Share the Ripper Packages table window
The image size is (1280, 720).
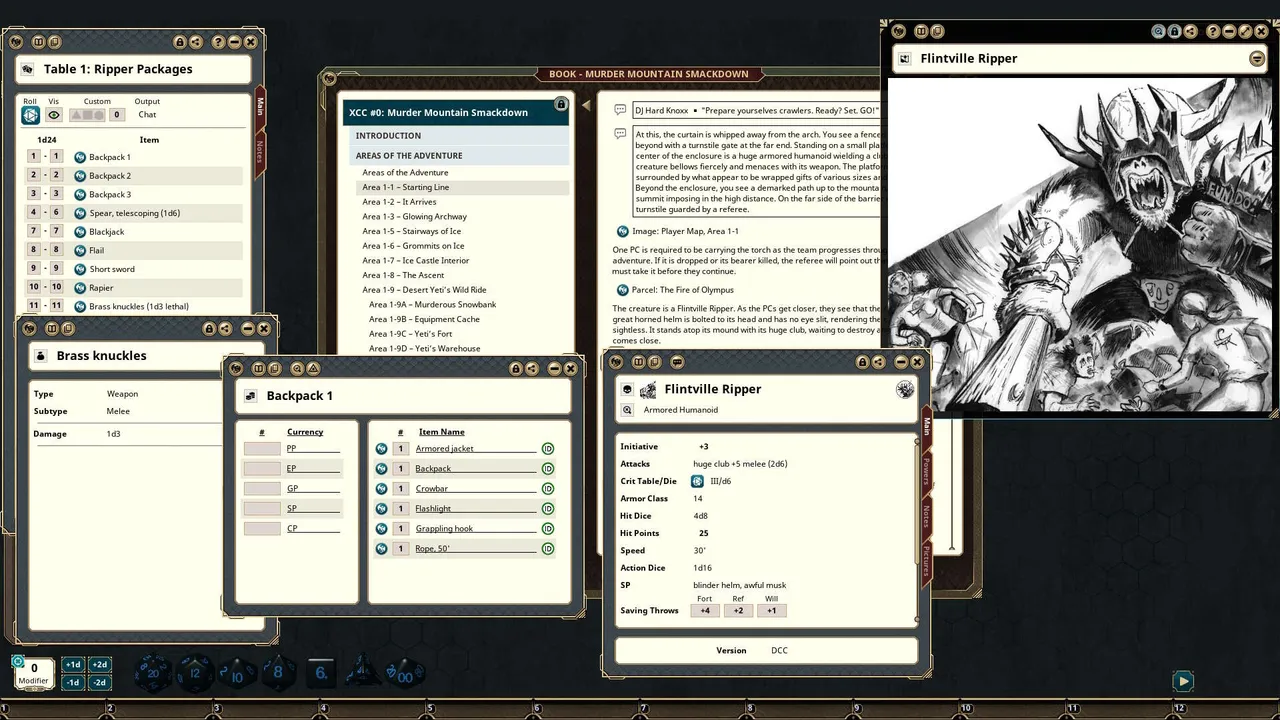(195, 42)
